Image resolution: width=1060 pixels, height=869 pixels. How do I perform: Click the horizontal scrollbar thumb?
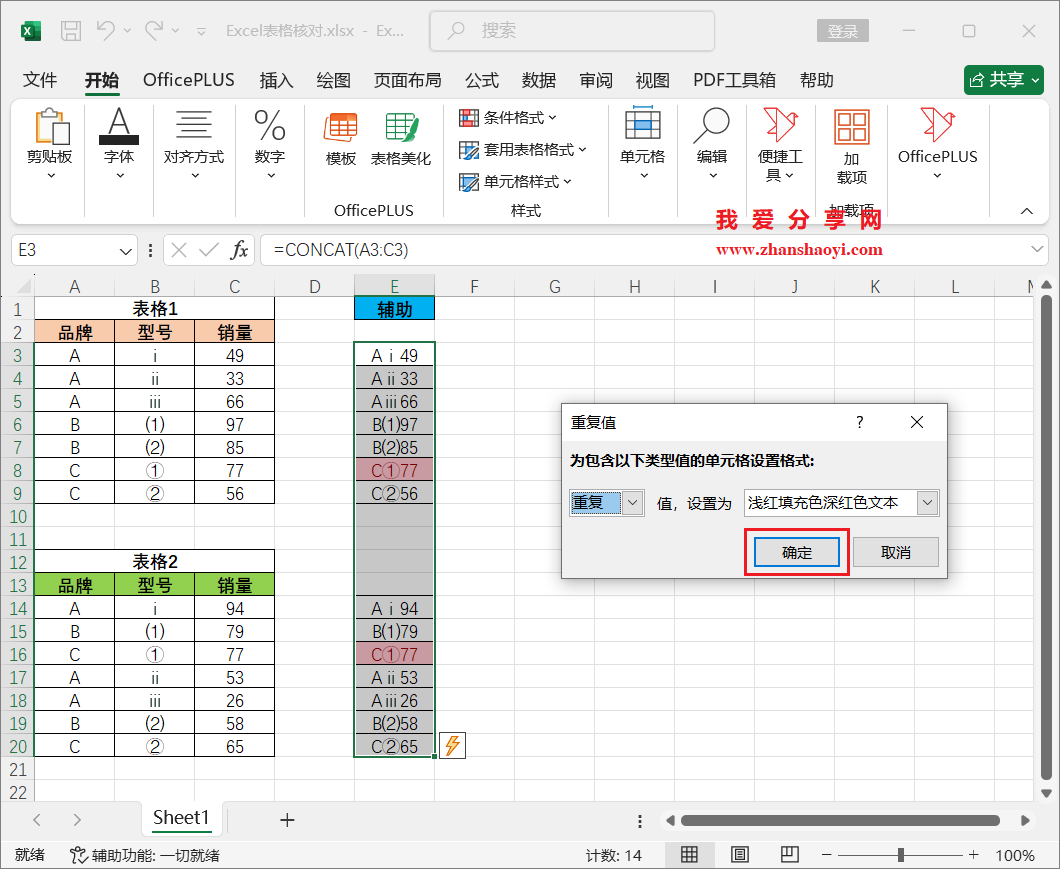tap(840, 820)
